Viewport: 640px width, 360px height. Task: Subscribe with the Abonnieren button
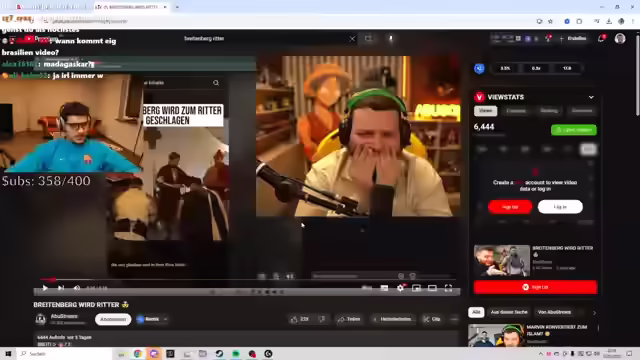coord(113,319)
